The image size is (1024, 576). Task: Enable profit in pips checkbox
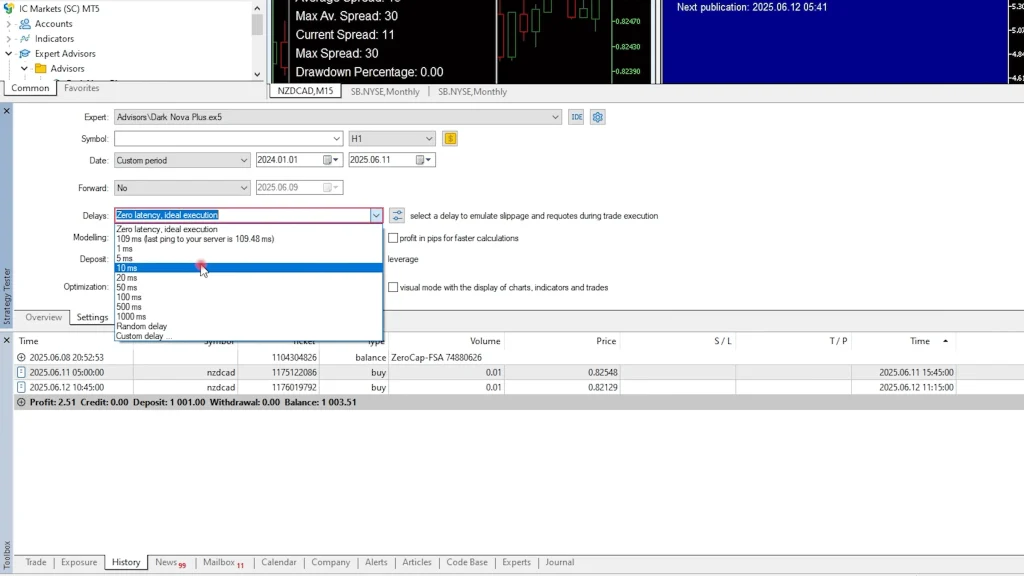393,238
